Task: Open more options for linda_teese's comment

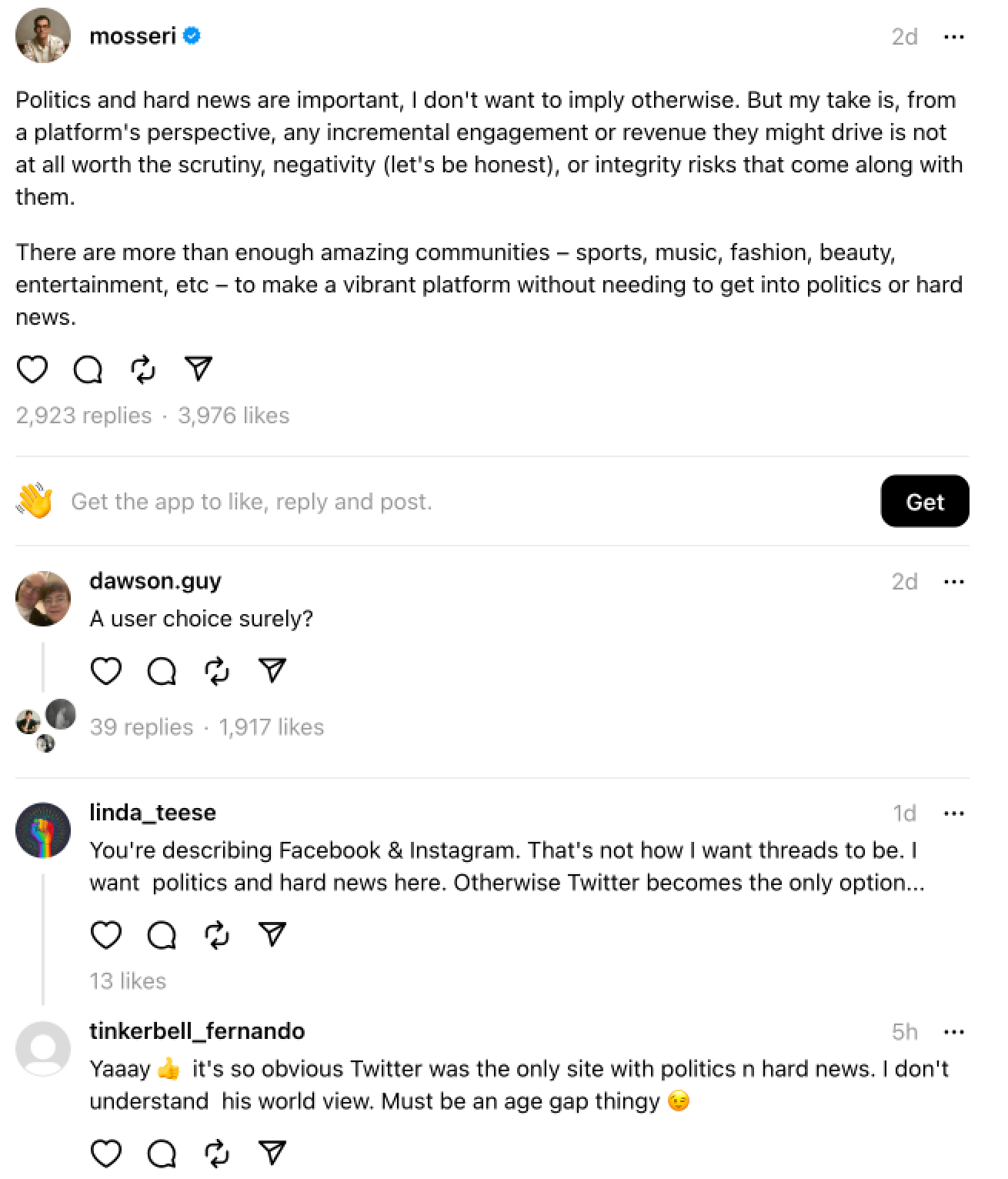Action: pos(953,813)
